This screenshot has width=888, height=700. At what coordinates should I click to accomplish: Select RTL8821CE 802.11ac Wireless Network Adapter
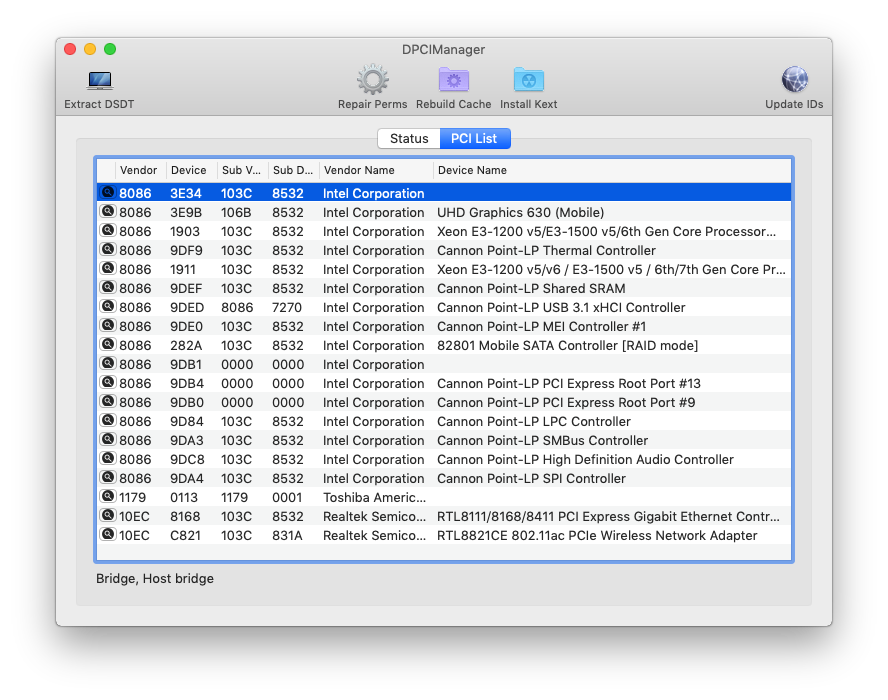click(x=597, y=535)
